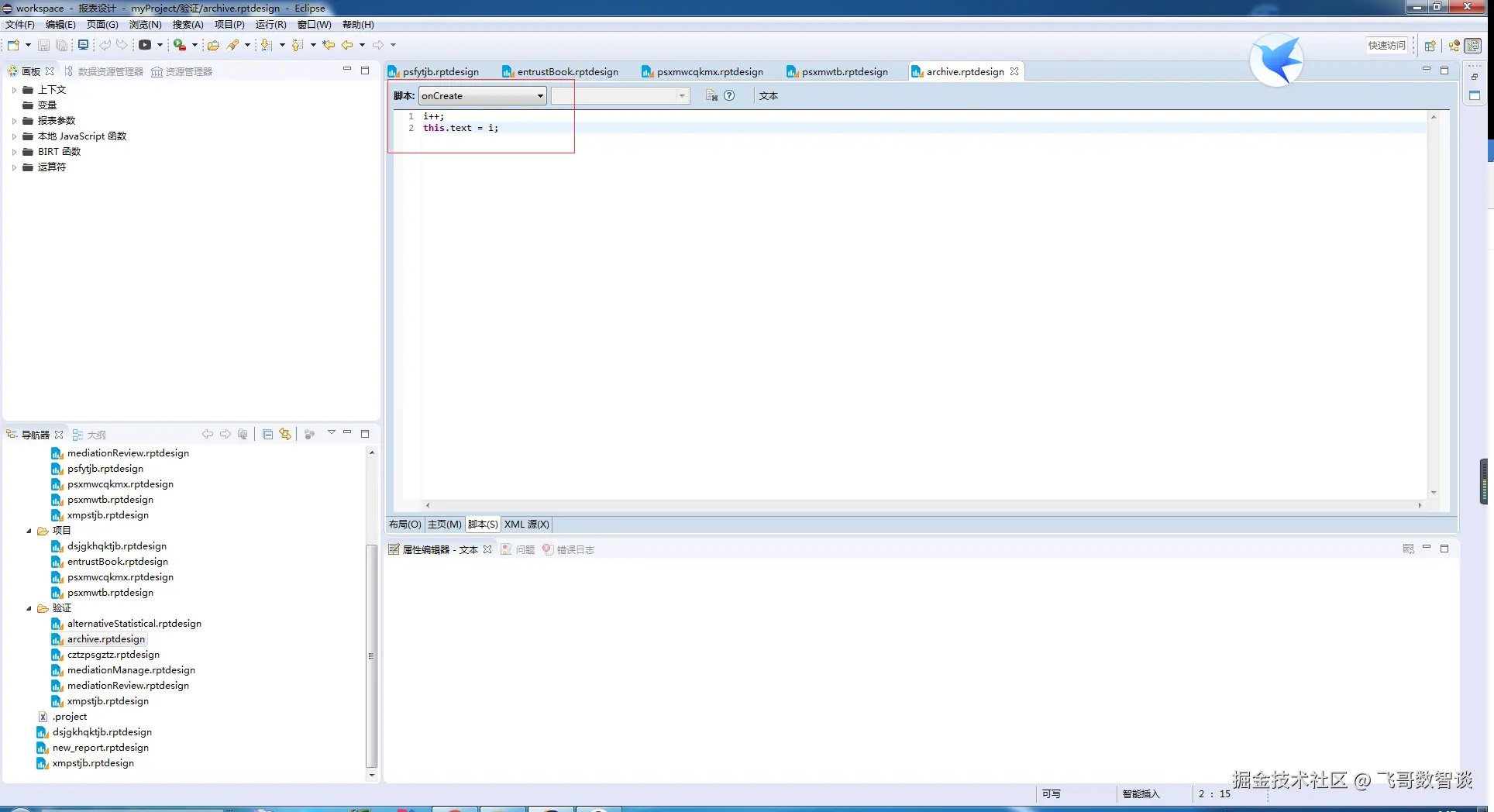This screenshot has height=812, width=1494.
Task: Click script line 2 'this.text = i;'
Action: 461,128
